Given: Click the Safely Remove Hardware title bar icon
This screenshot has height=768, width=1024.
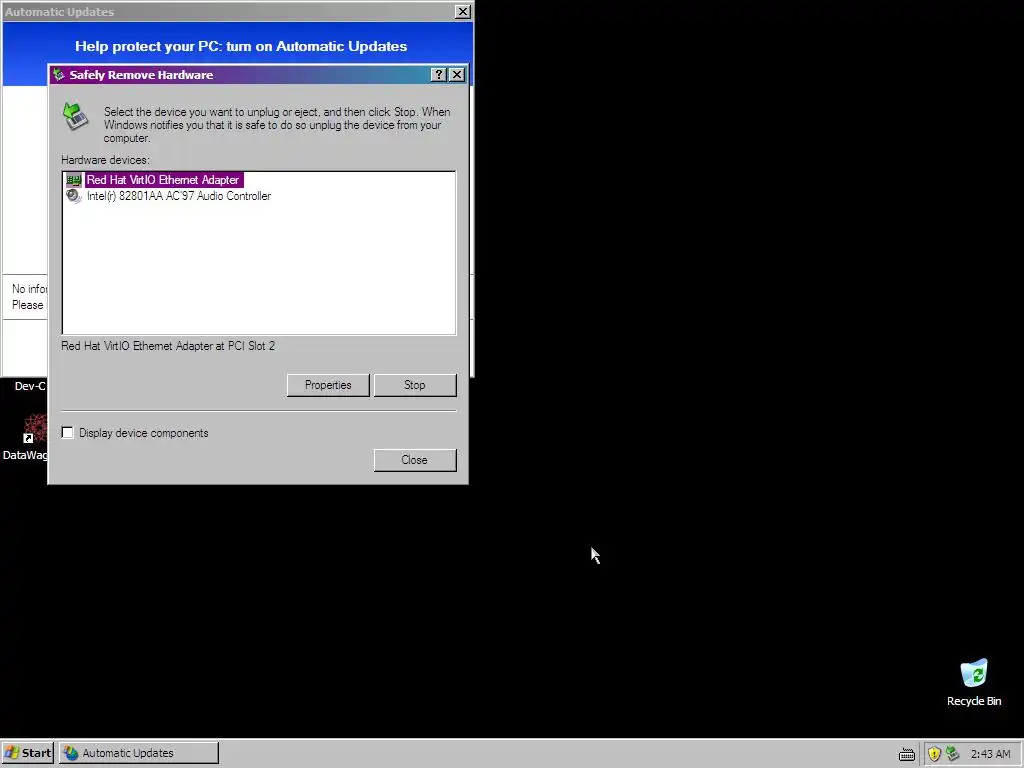Looking at the screenshot, I should click(x=59, y=74).
